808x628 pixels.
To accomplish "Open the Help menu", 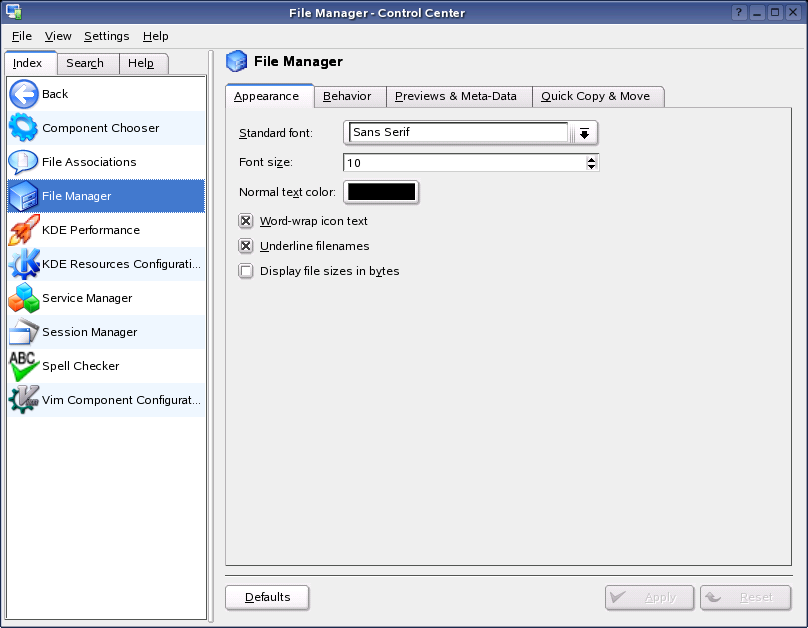I will 156,36.
